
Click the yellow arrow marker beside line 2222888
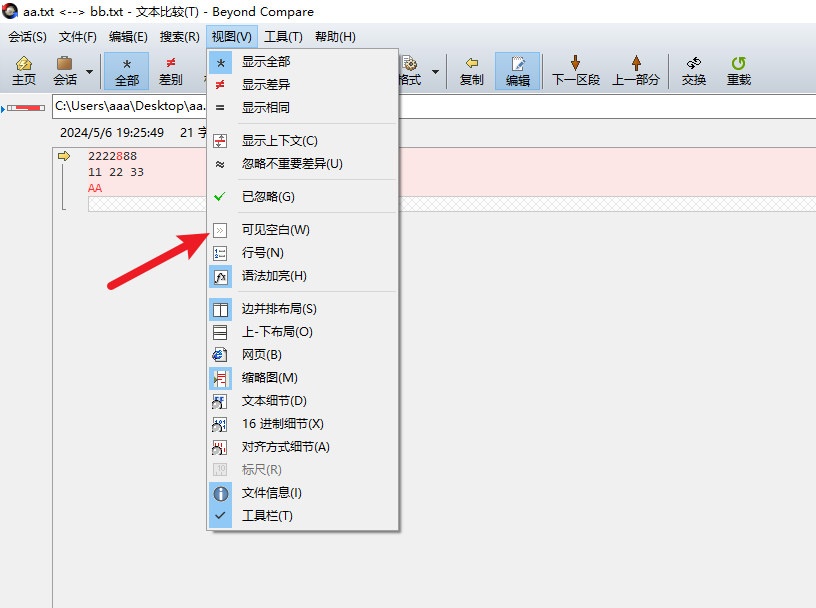click(64, 156)
